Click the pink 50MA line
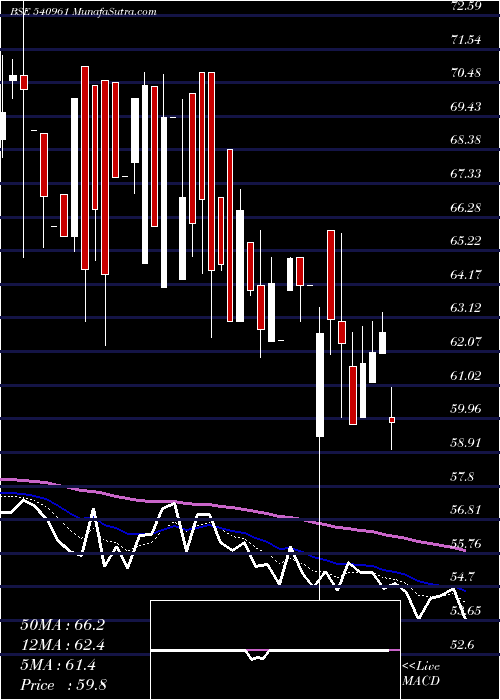Image resolution: width=500 pixels, height=700 pixels. 232,508
